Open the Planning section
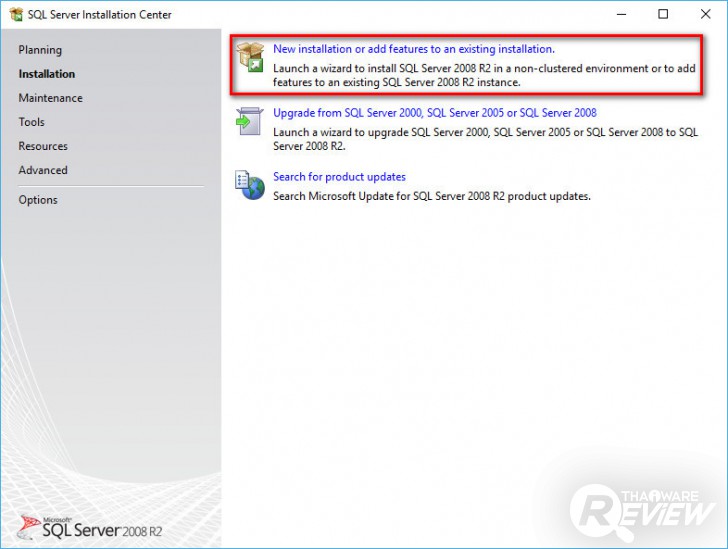 [40, 50]
